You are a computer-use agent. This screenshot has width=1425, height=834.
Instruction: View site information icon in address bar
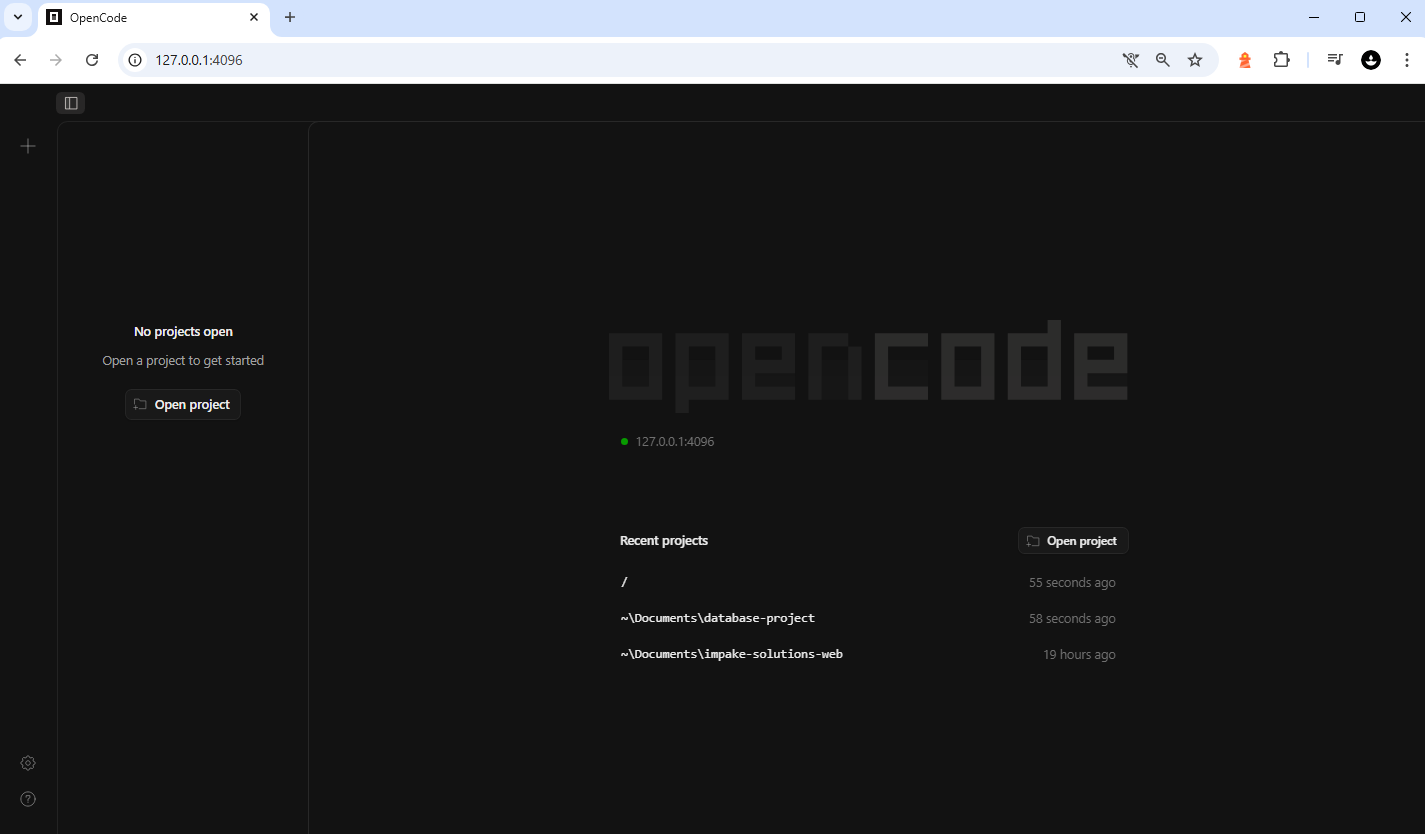pyautogui.click(x=136, y=60)
